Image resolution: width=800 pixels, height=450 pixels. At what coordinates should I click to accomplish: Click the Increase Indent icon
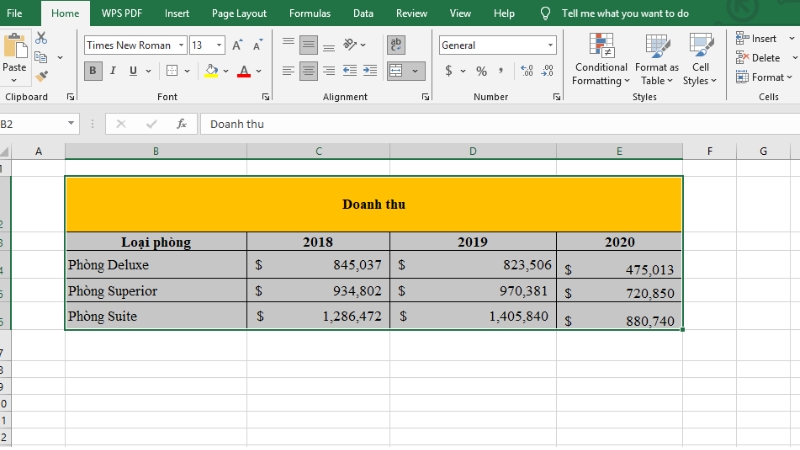coord(370,71)
